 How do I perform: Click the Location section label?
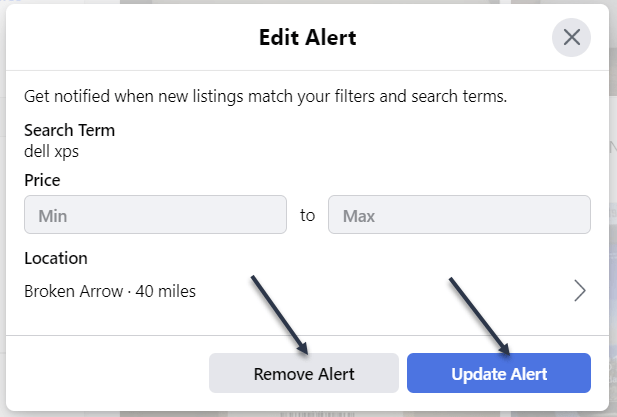56,258
